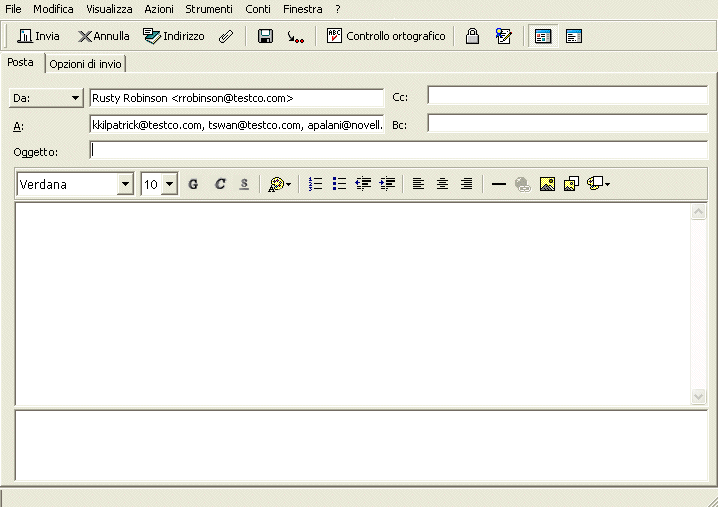Center align text
The image size is (718, 507).
tap(442, 184)
